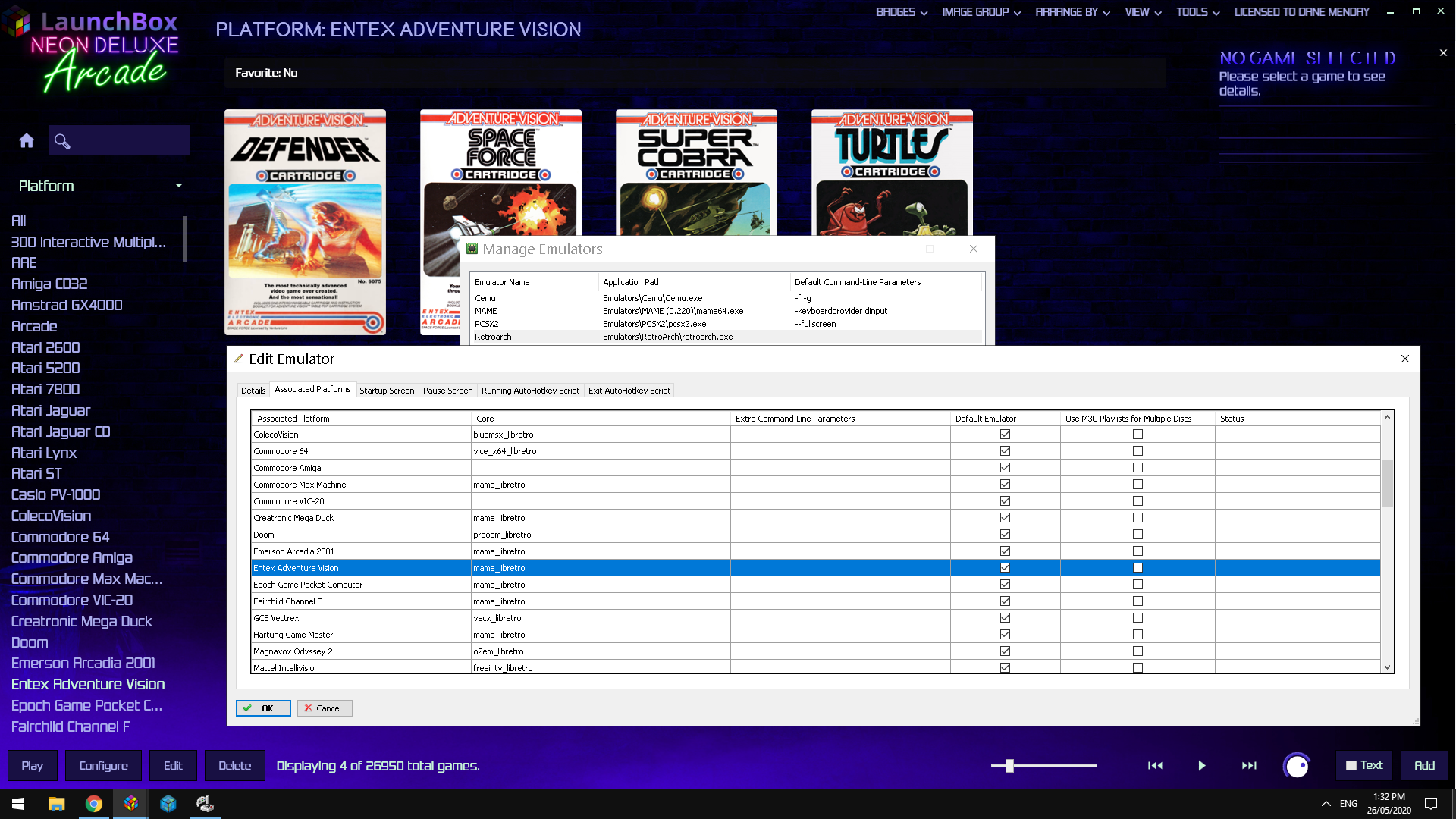
Task: Close the game details panel
Action: tap(1443, 53)
